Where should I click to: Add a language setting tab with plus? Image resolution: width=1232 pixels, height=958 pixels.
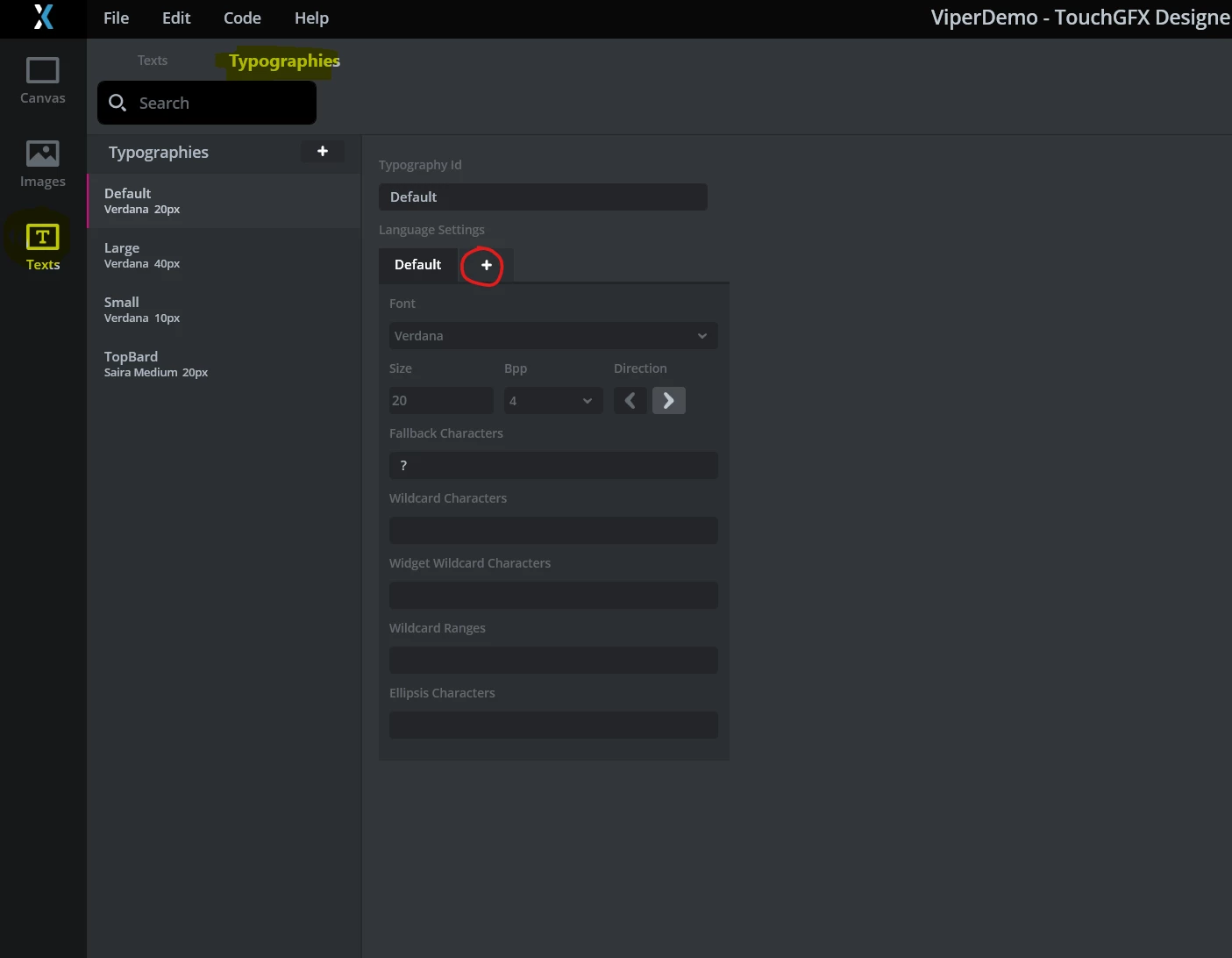point(487,265)
